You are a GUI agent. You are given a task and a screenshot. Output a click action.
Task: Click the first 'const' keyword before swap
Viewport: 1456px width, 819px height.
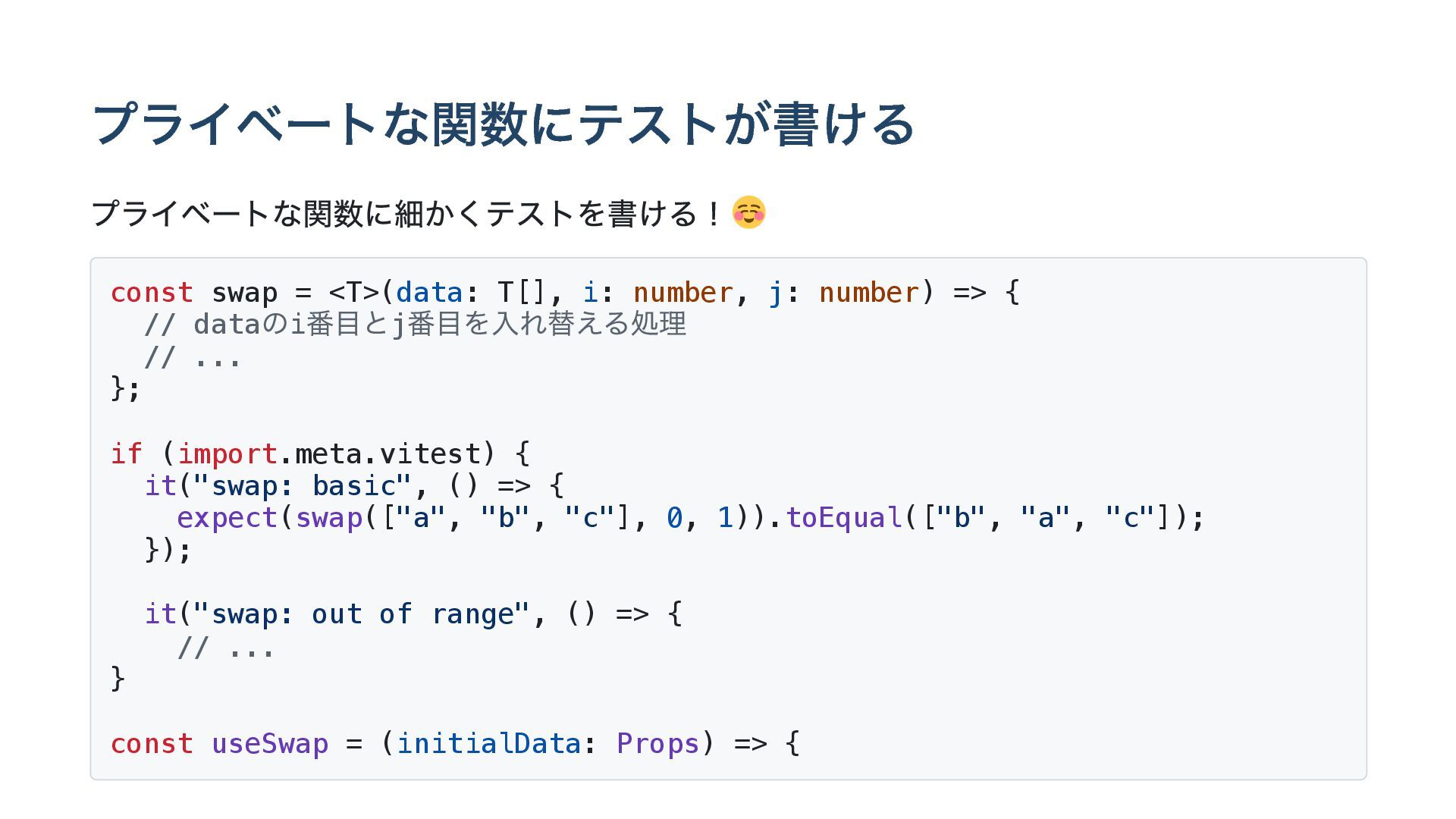[152, 292]
